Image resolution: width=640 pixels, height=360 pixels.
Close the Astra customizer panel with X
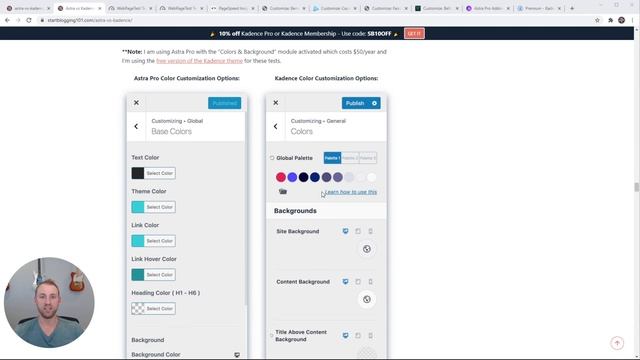(x=136, y=103)
